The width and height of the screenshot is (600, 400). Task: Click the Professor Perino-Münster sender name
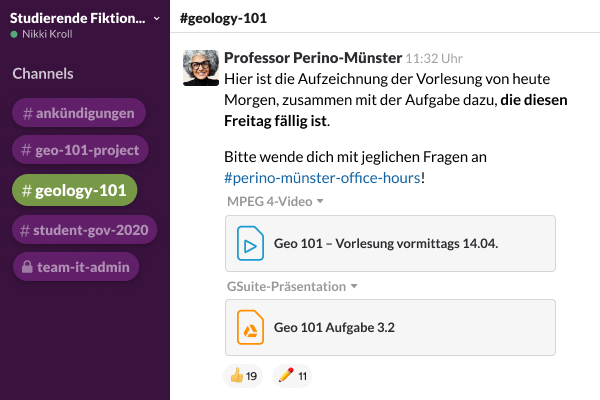tap(313, 58)
